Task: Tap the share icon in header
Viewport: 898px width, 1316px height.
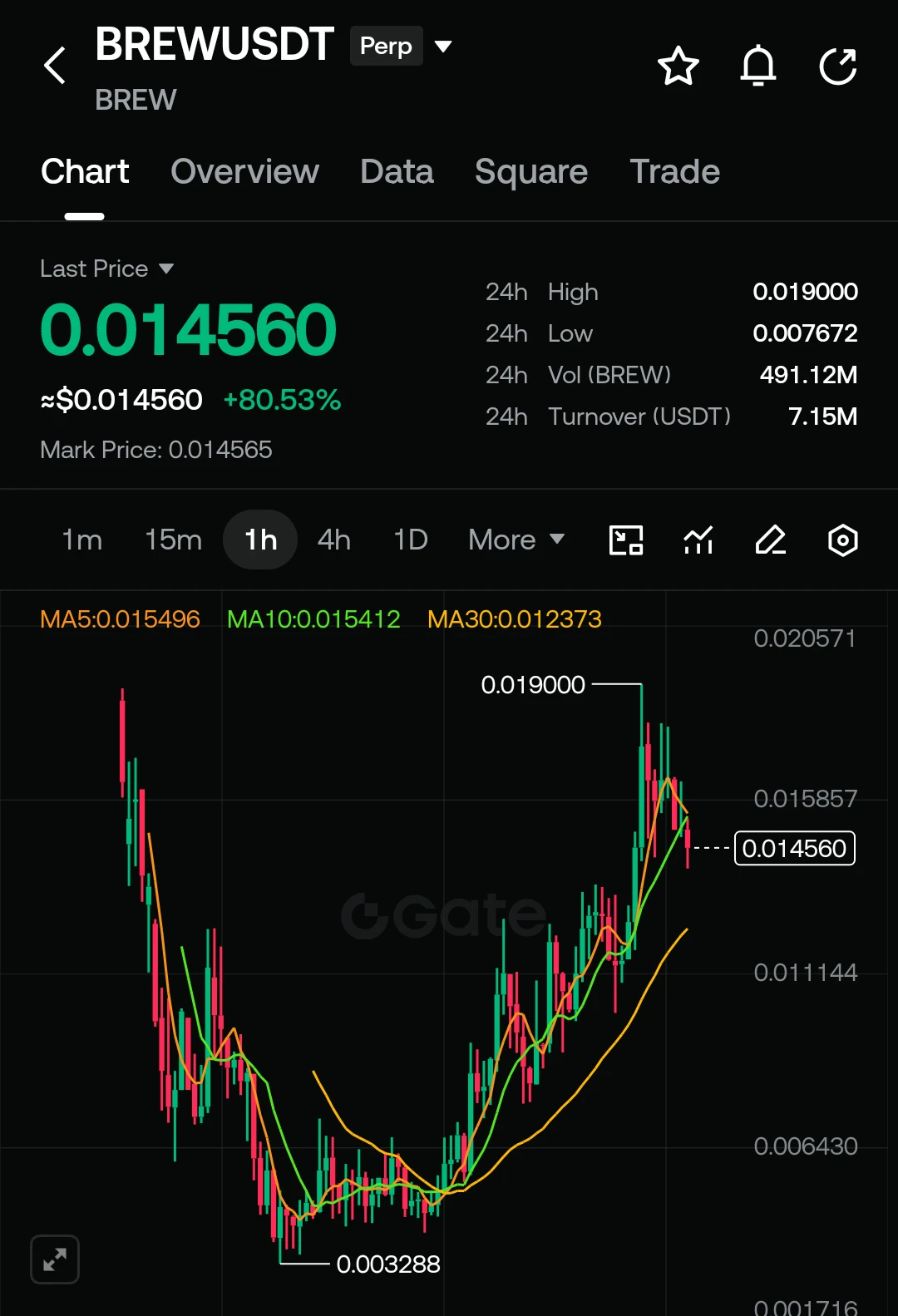Action: 838,67
